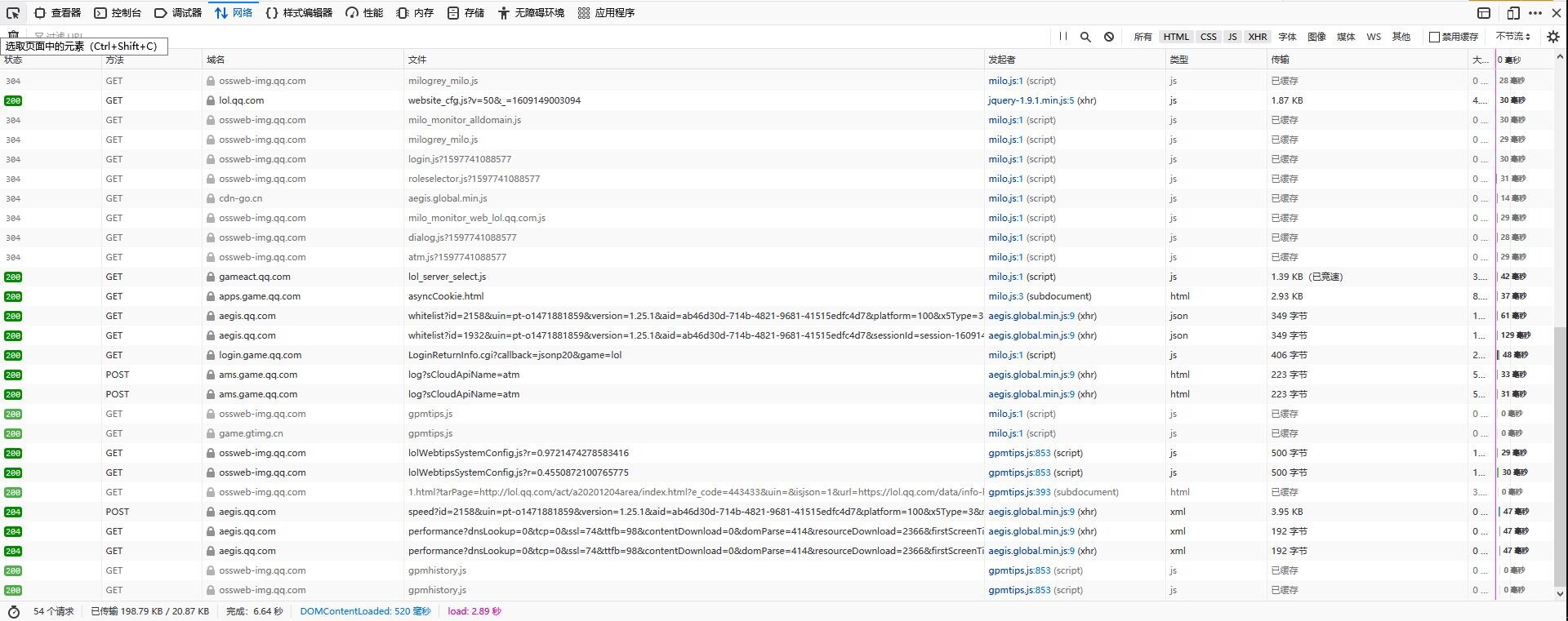Click the vertical scrollbar thumb
Image resolution: width=1568 pixels, height=621 pixels.
1559,457
